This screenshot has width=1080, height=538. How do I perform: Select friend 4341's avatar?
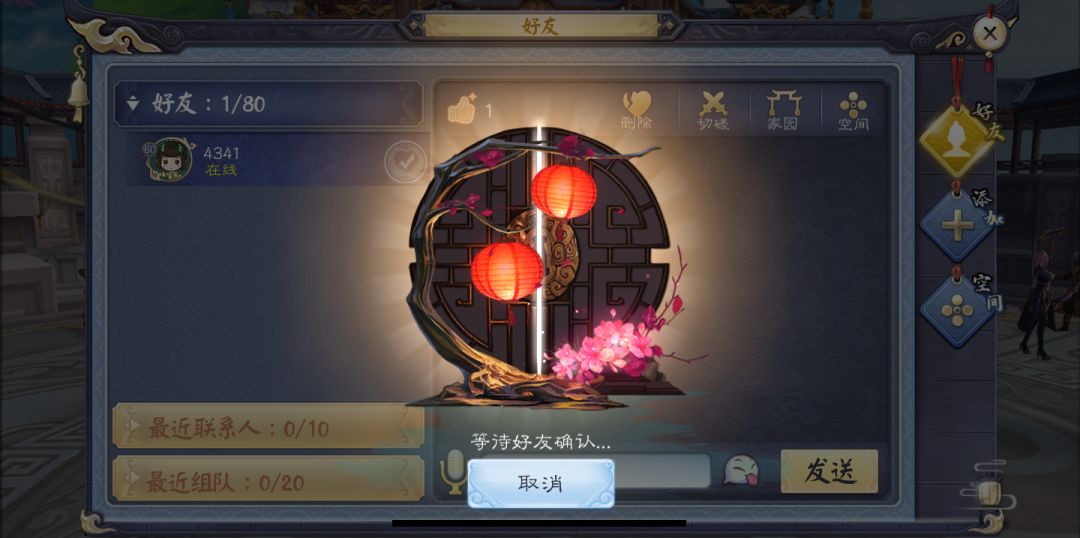pos(169,160)
